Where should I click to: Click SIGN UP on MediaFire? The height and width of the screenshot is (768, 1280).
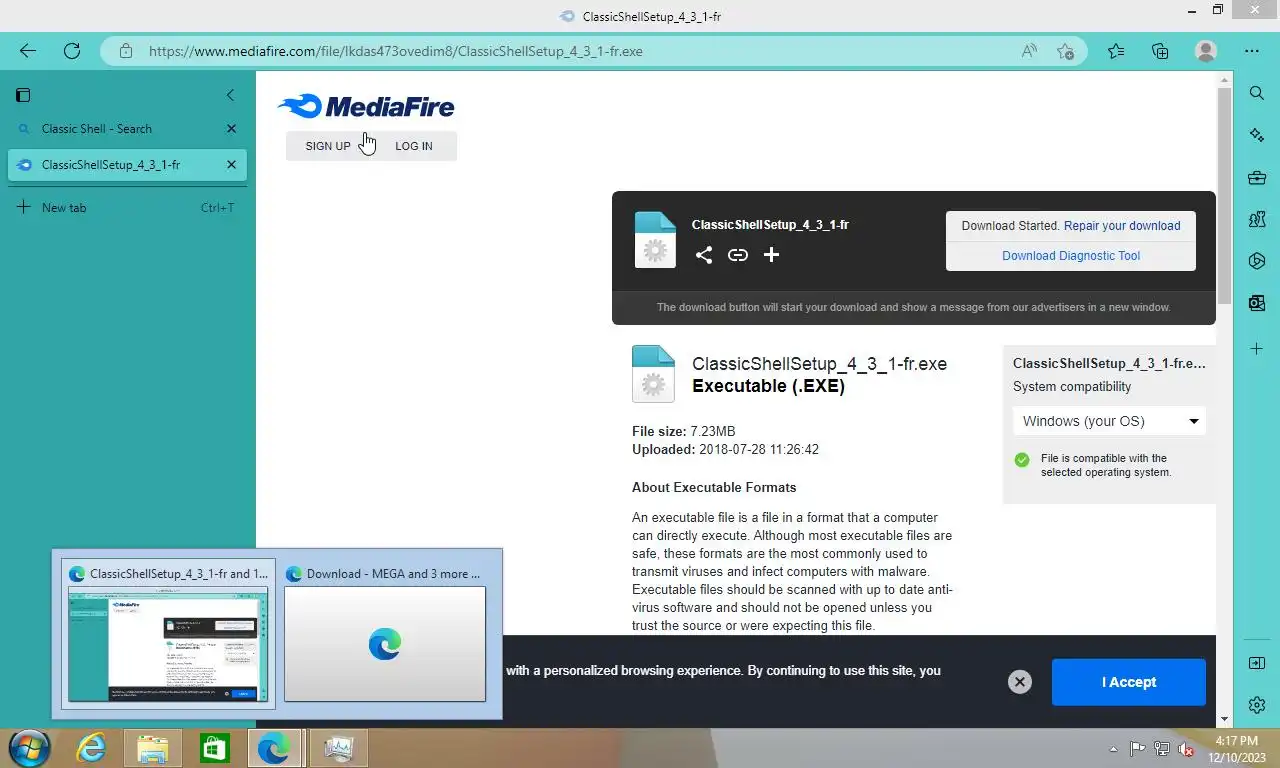328,146
